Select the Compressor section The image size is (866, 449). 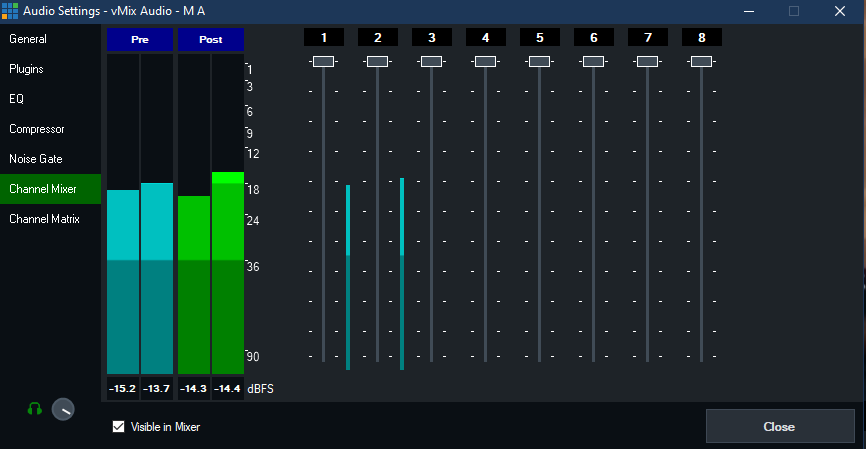coord(37,129)
